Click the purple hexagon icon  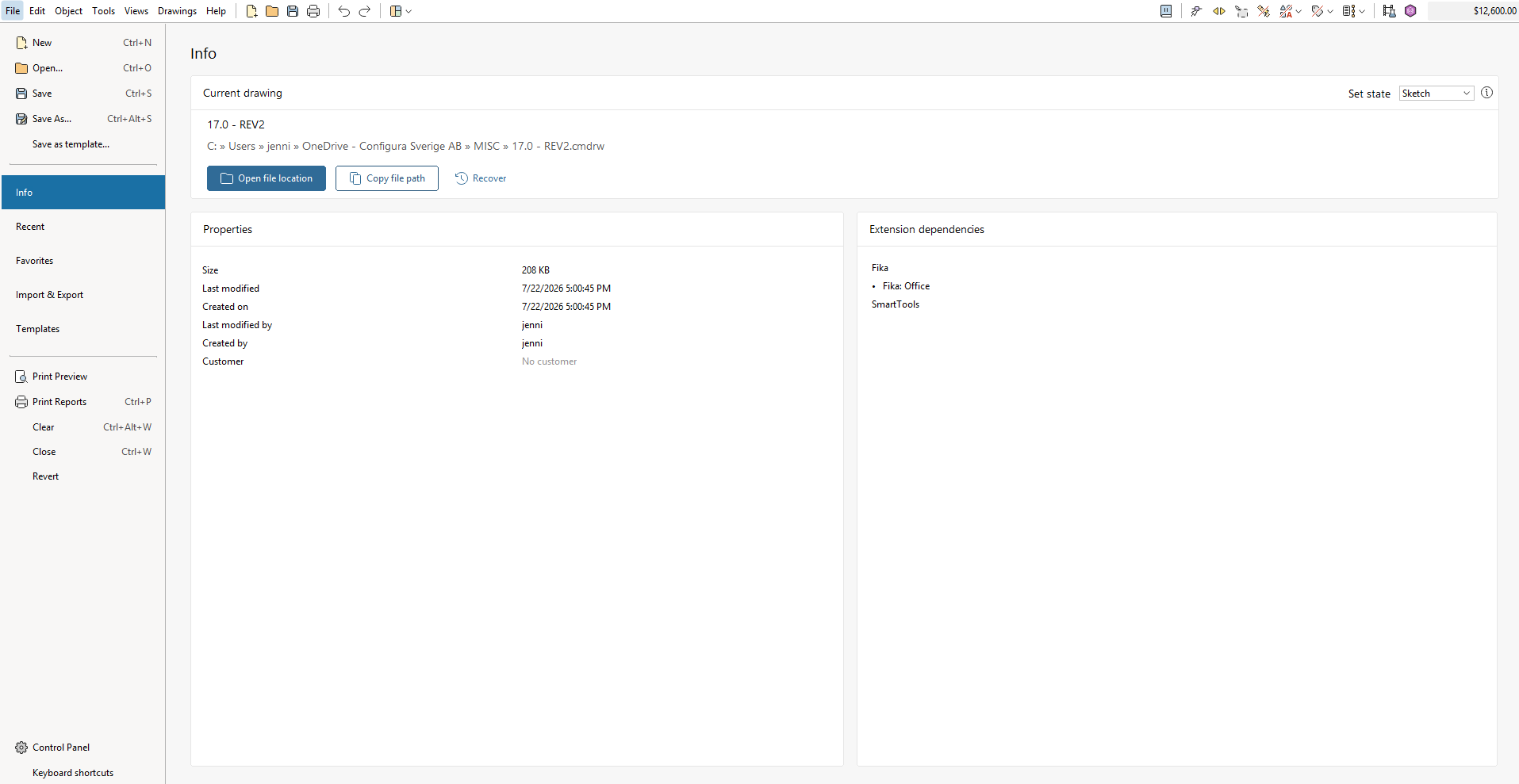point(1410,11)
